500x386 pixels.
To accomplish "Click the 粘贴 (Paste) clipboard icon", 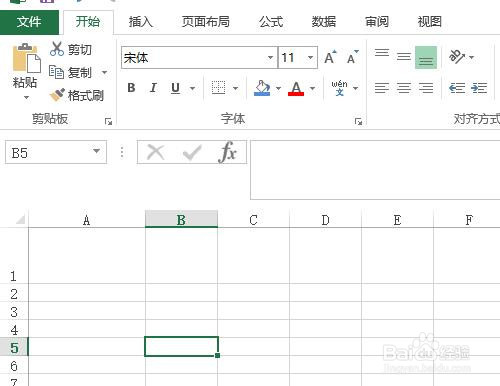I will 26,58.
